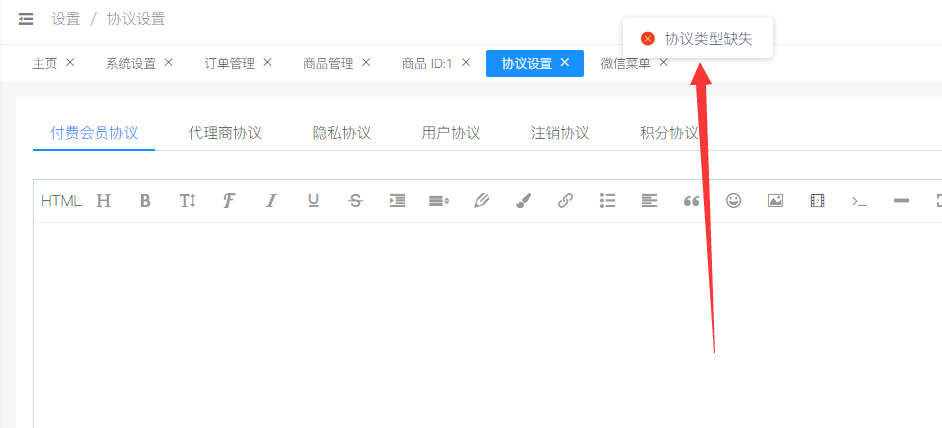Click the 协议类型缺失 error message text
942x428 pixels.
[708, 39]
